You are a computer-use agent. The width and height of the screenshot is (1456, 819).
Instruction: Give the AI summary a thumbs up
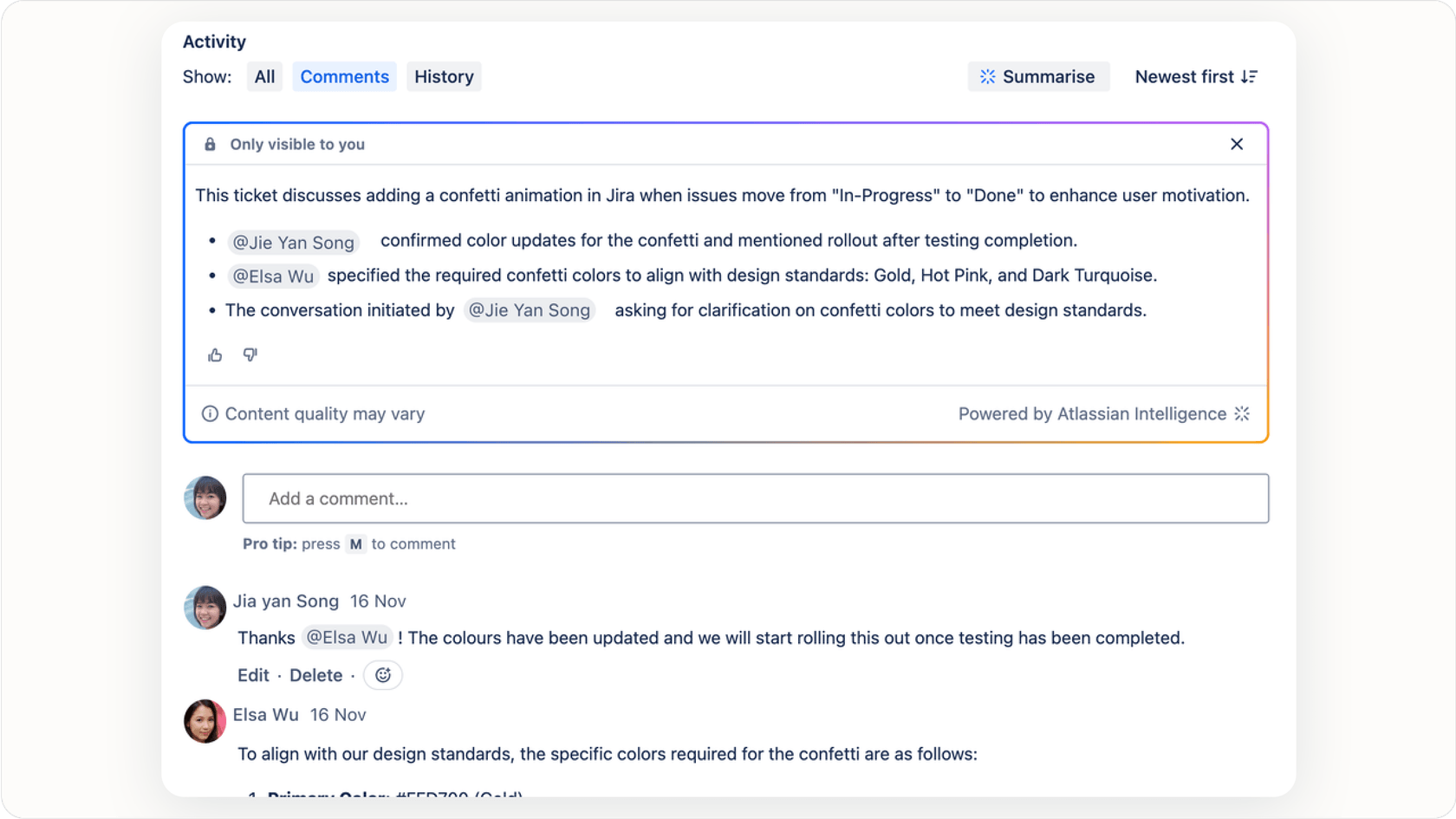[x=214, y=354]
